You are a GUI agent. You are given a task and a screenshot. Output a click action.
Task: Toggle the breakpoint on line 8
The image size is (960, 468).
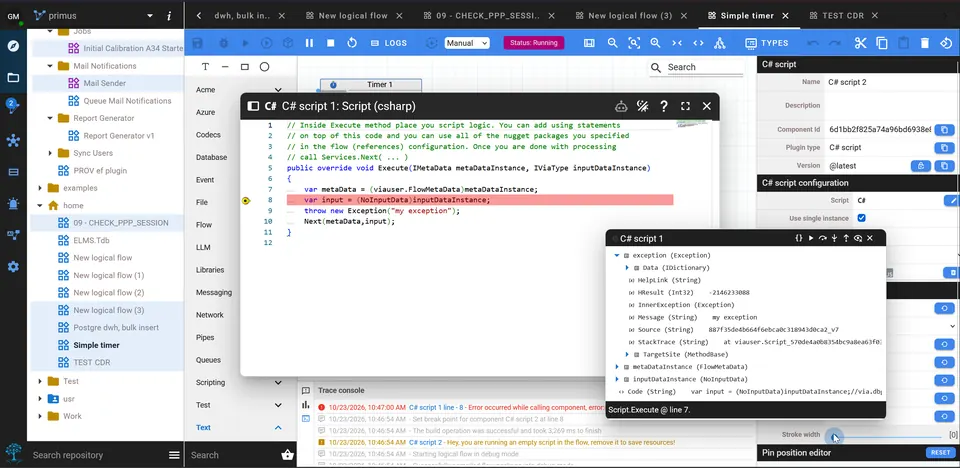(x=246, y=200)
